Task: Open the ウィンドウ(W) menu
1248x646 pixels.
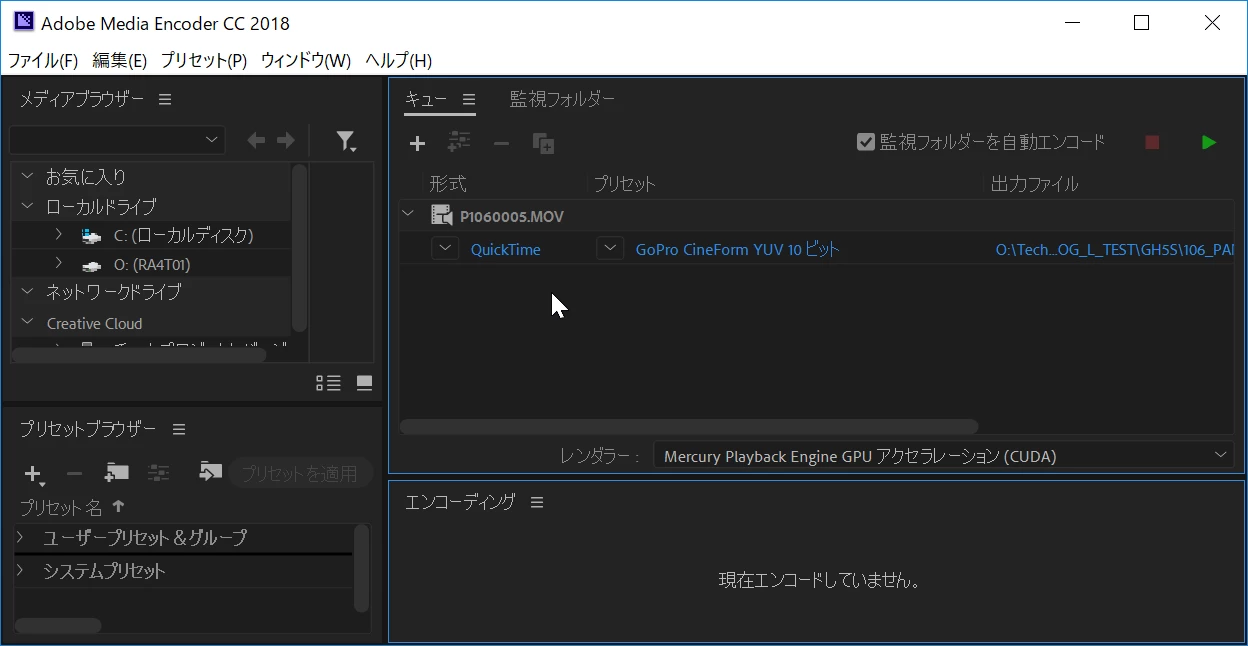Action: pos(306,60)
